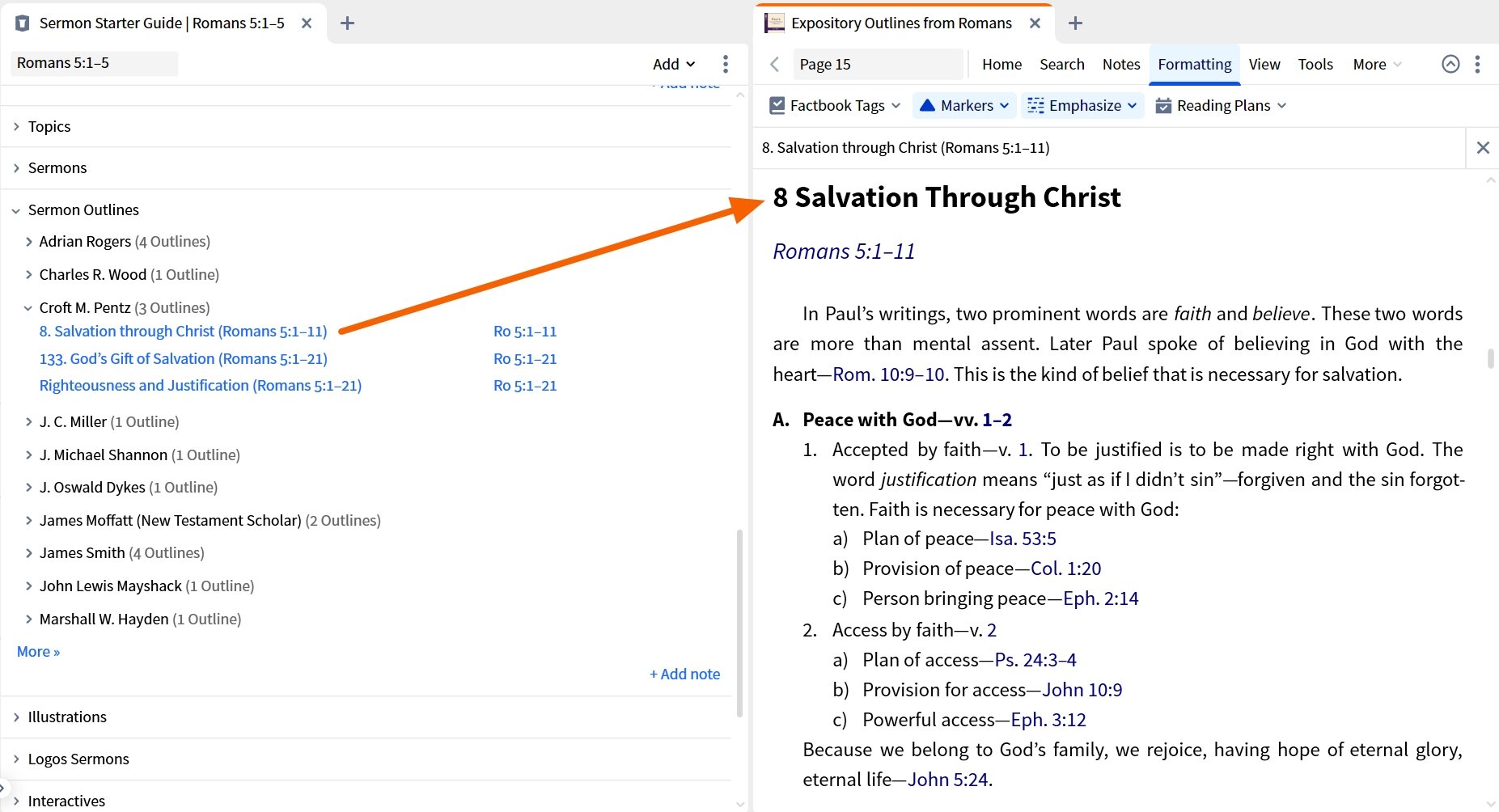The image size is (1499, 812).
Task: Click the back navigation arrow
Action: tap(774, 65)
